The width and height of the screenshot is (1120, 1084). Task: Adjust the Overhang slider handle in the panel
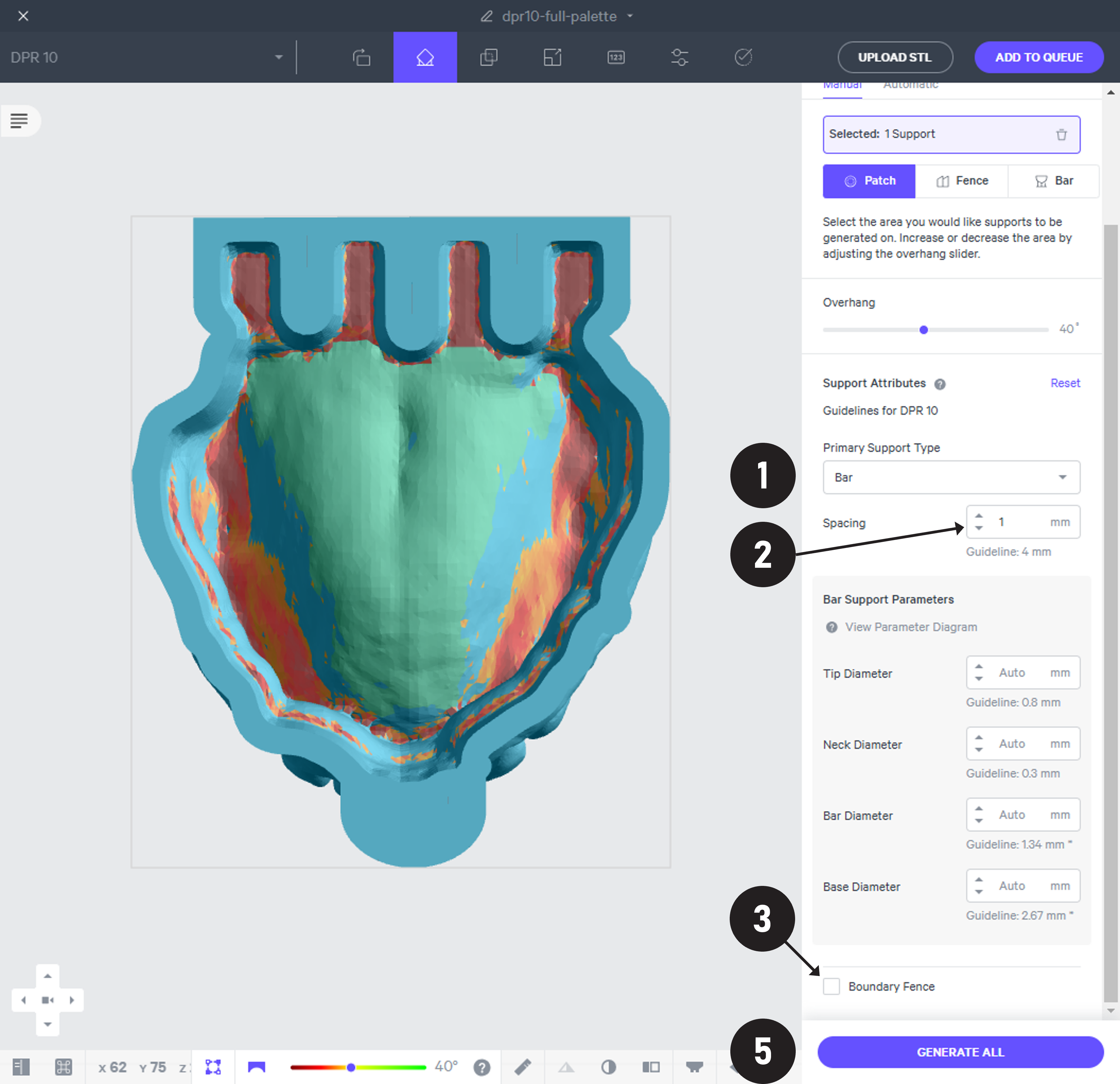pyautogui.click(x=923, y=330)
